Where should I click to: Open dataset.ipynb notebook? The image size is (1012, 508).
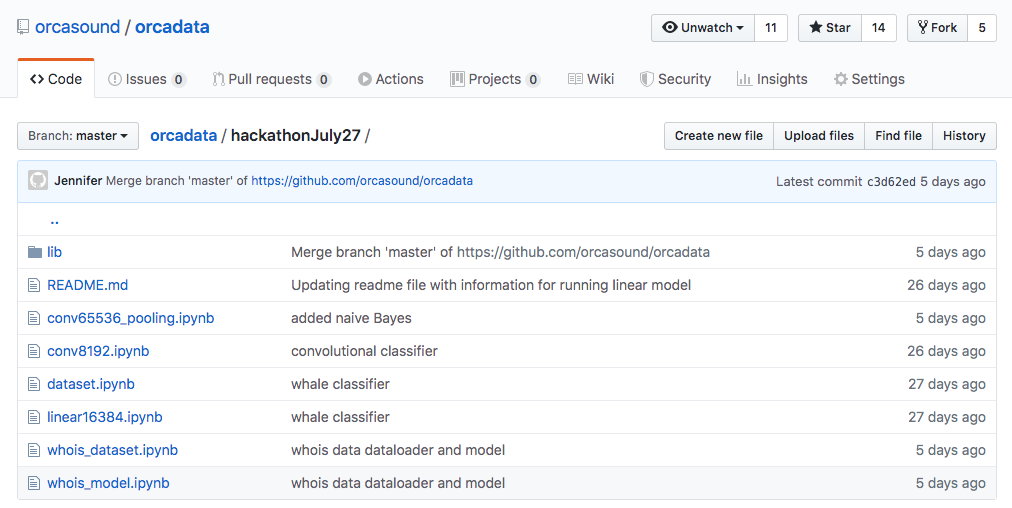coord(91,383)
